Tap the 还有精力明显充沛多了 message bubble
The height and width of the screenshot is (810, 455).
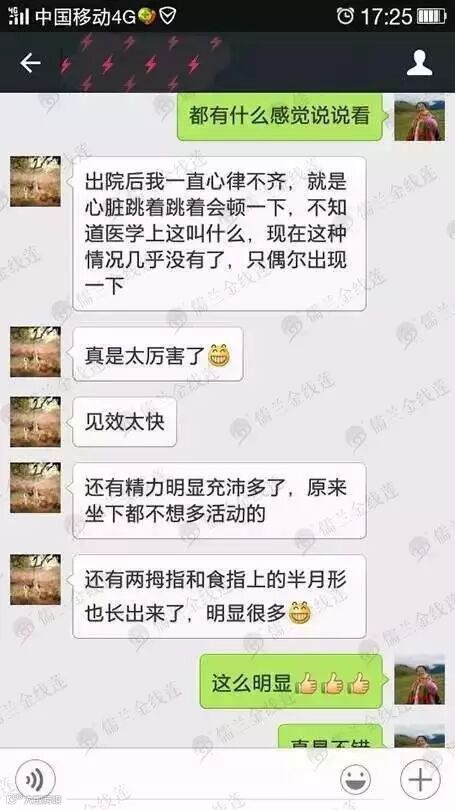(x=219, y=501)
